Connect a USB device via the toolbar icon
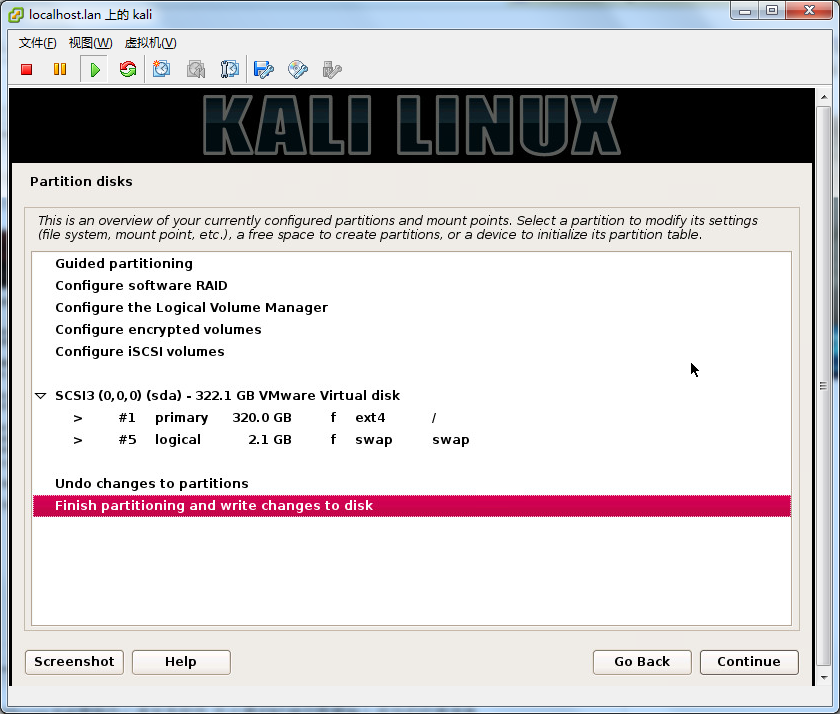 tap(332, 70)
